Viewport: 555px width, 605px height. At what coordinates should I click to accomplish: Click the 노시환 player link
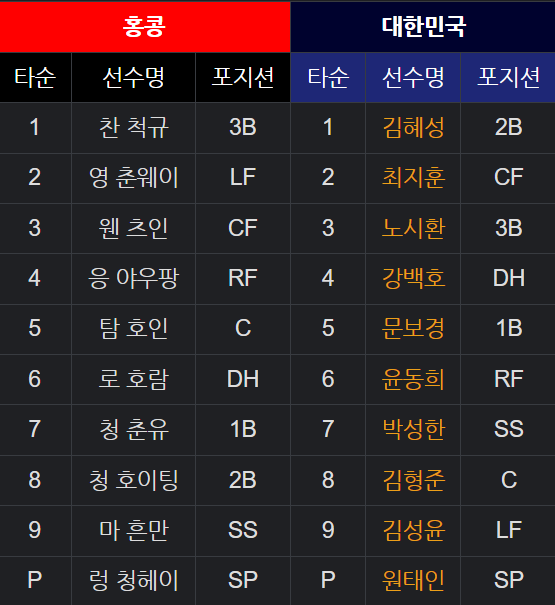pyautogui.click(x=413, y=228)
